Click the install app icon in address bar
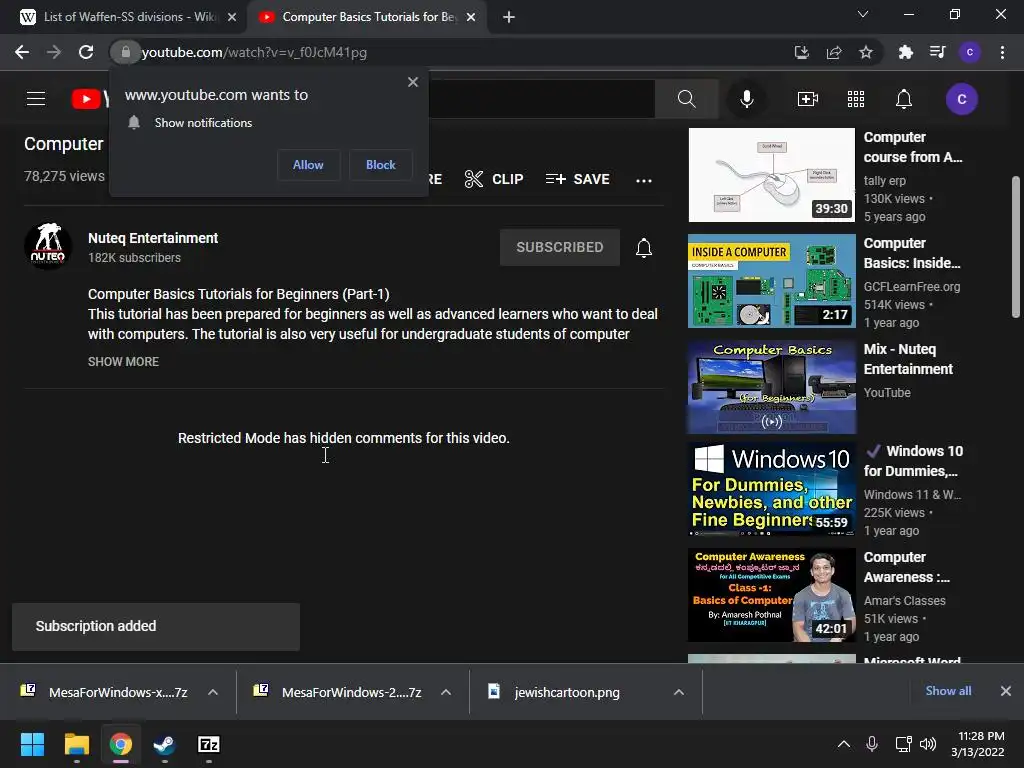Image resolution: width=1024 pixels, height=768 pixels. 802,52
